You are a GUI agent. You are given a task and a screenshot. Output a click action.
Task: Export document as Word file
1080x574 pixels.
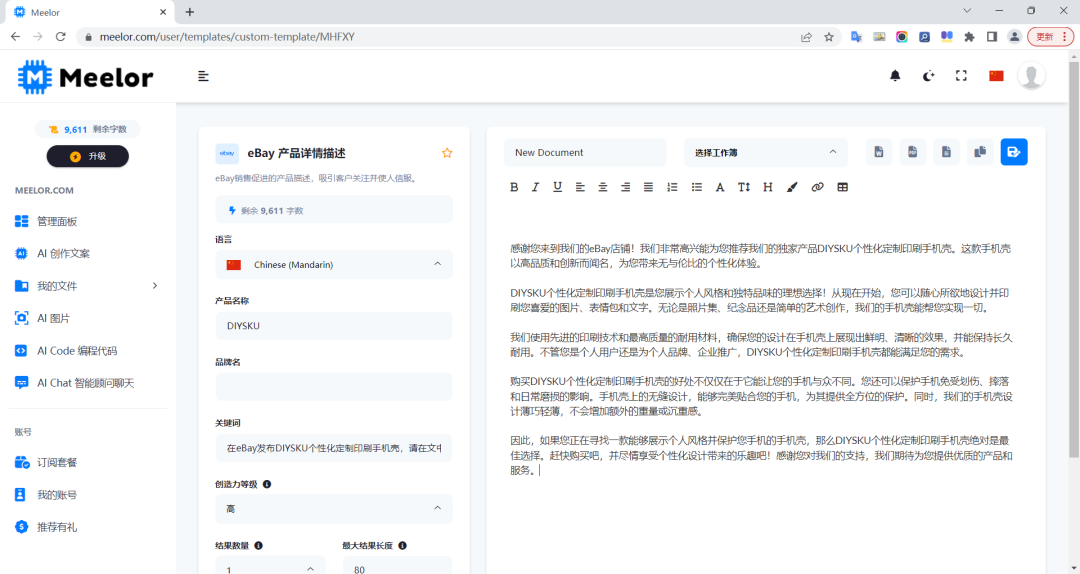(879, 152)
